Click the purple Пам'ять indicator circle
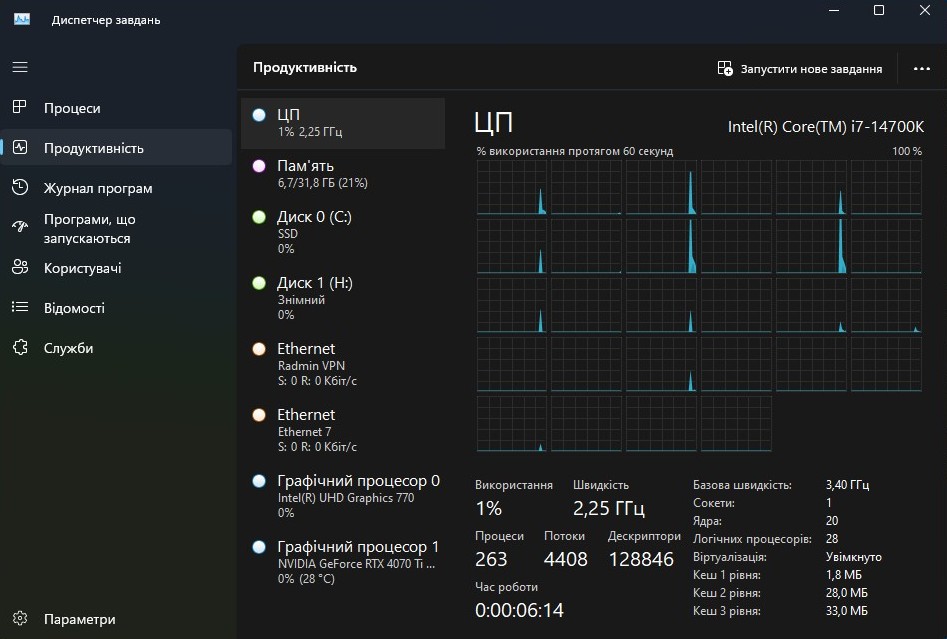Image resolution: width=947 pixels, height=639 pixels. pyautogui.click(x=259, y=166)
